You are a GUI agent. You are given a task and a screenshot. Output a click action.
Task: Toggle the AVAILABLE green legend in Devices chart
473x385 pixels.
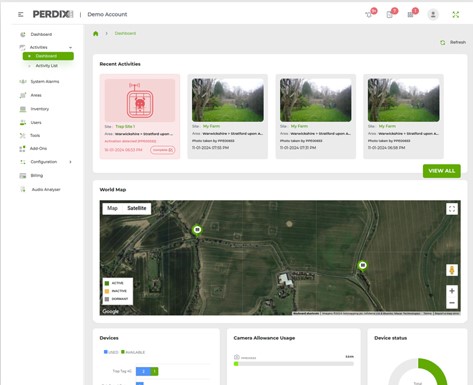click(x=133, y=352)
